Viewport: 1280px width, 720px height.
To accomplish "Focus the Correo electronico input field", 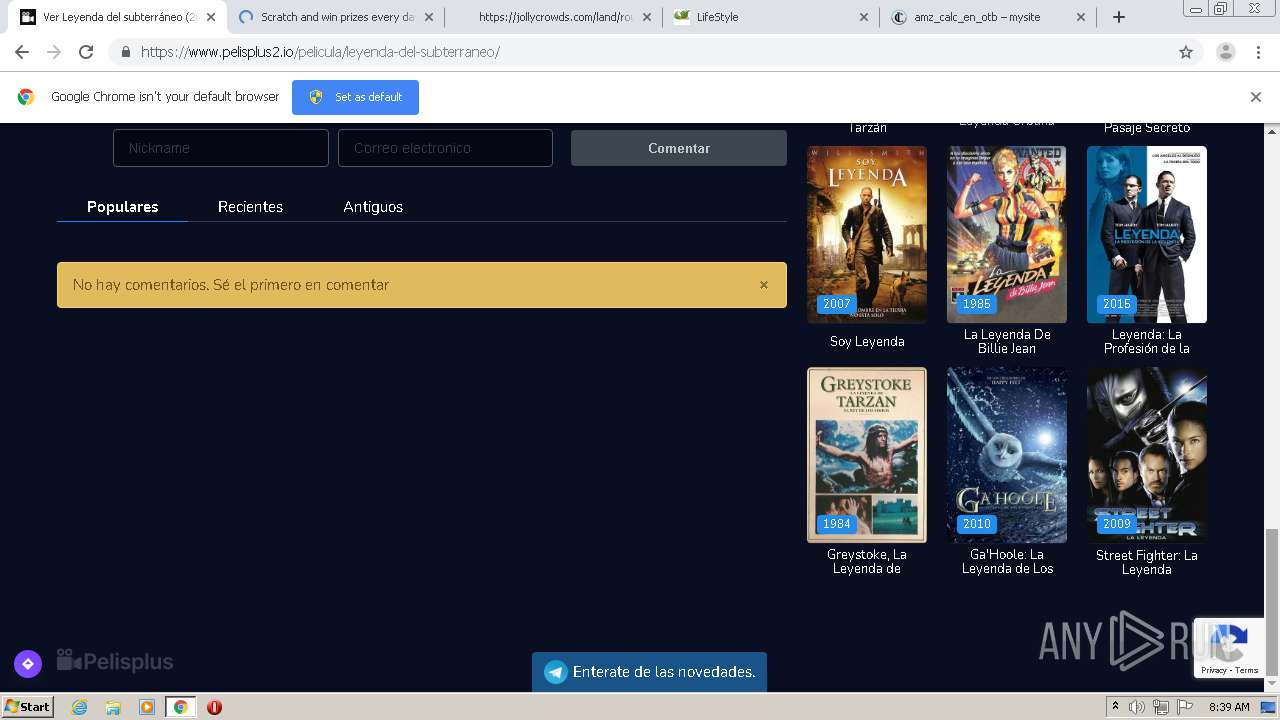I will (x=445, y=148).
